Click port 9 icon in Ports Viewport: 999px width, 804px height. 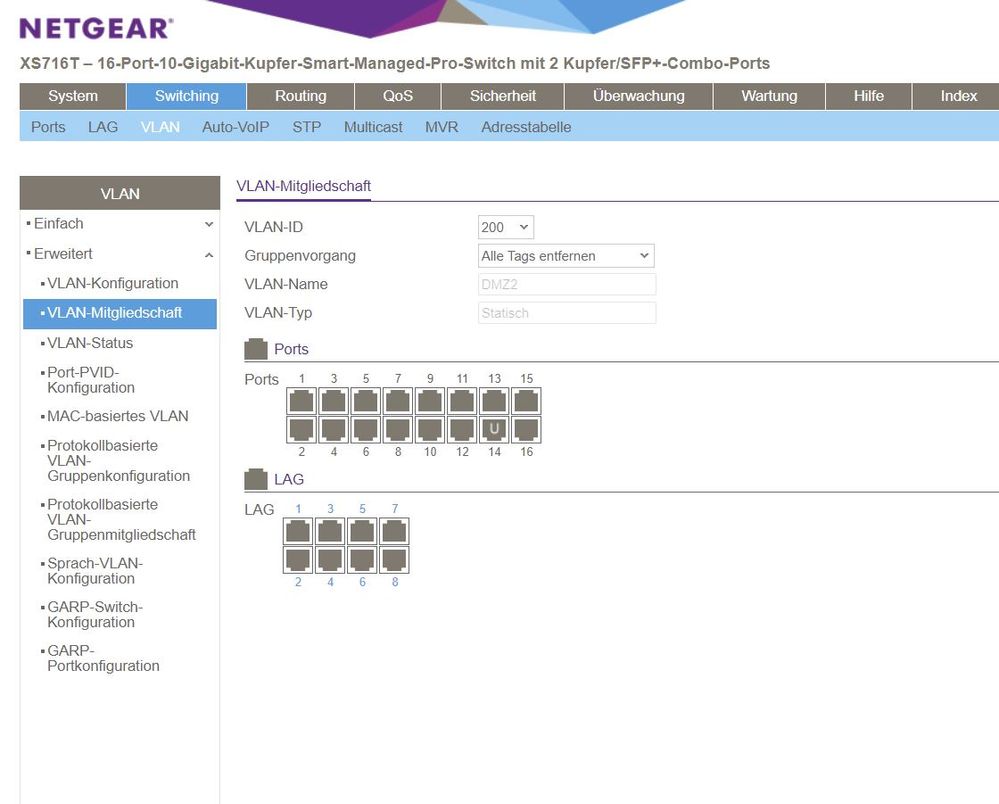tap(430, 401)
